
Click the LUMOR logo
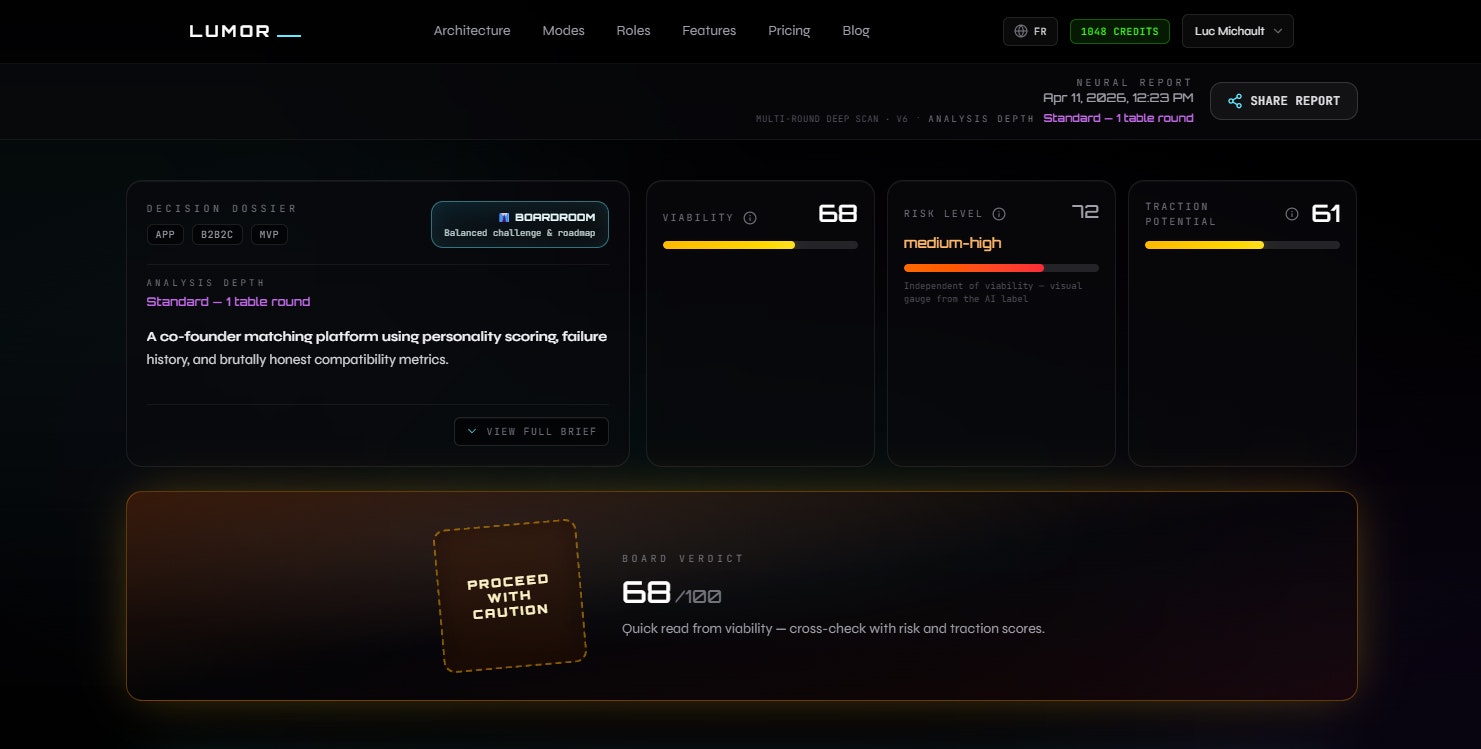pyautogui.click(x=245, y=31)
